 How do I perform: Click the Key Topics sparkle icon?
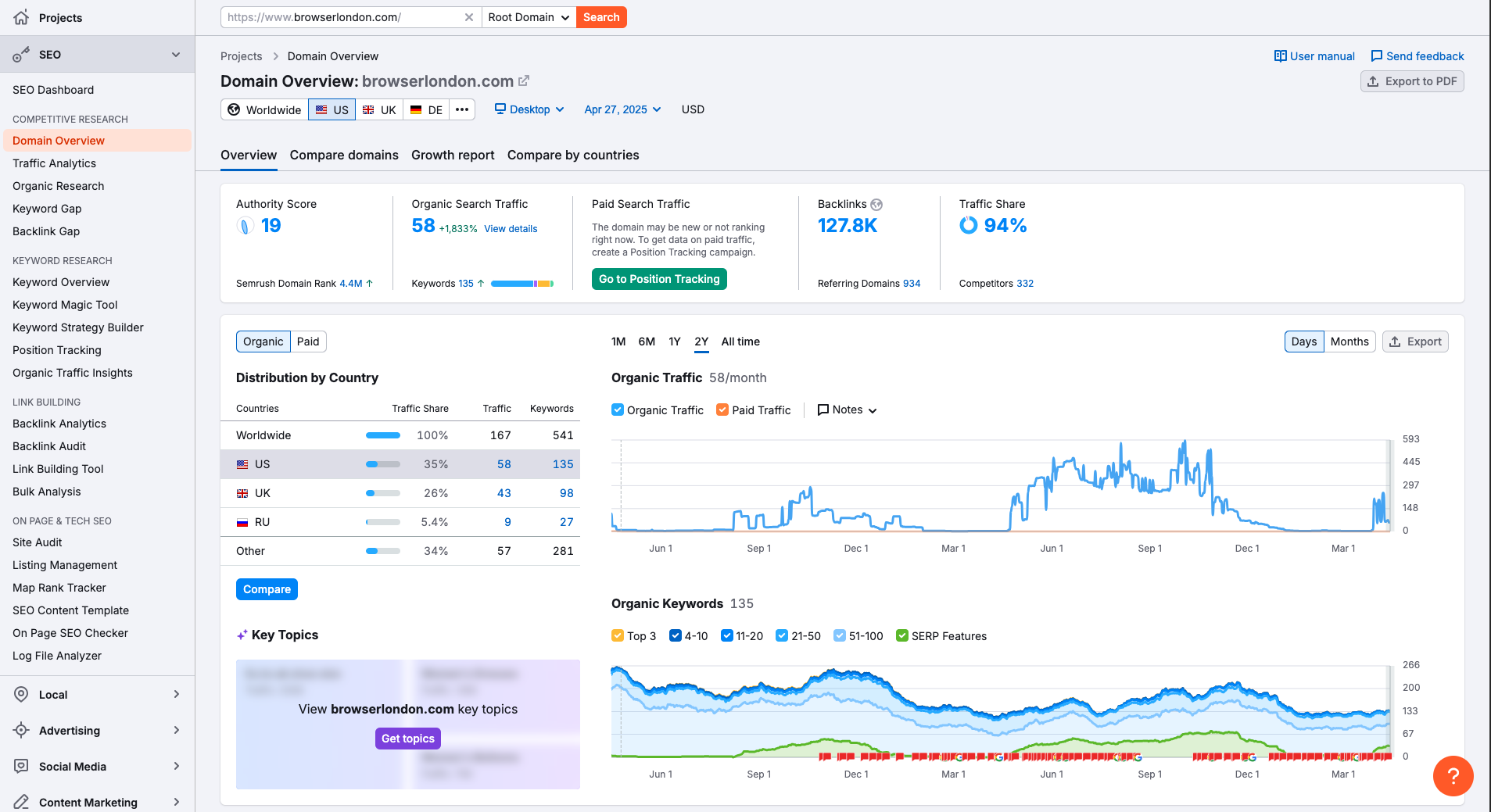click(242, 635)
